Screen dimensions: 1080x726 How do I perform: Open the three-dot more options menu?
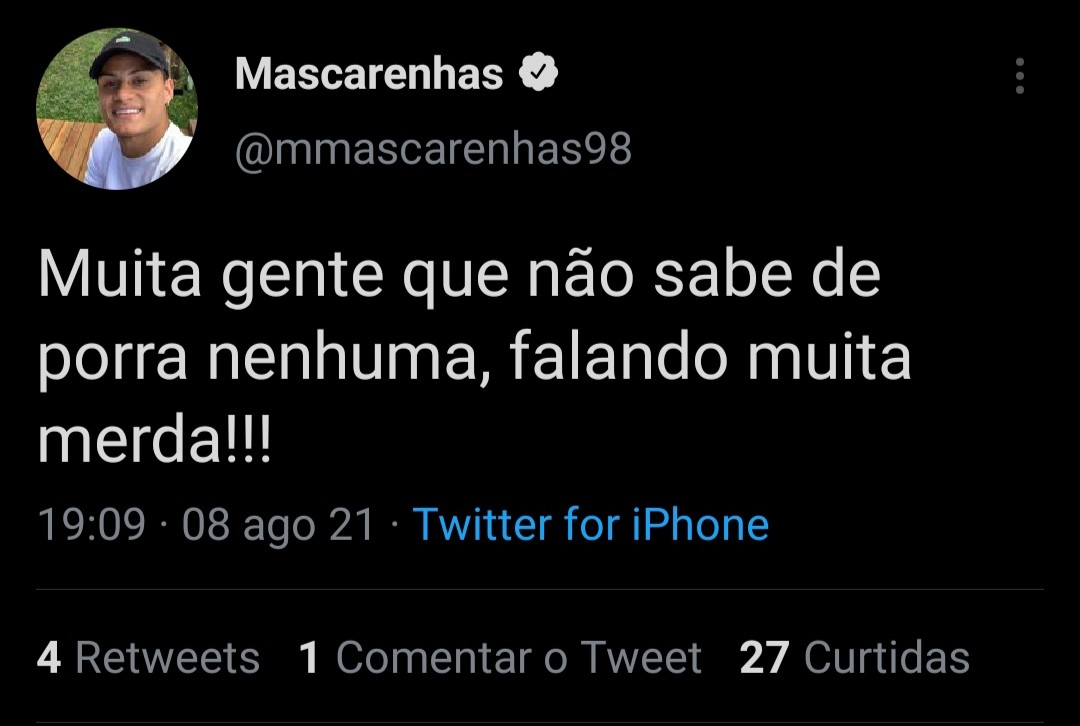click(1019, 76)
